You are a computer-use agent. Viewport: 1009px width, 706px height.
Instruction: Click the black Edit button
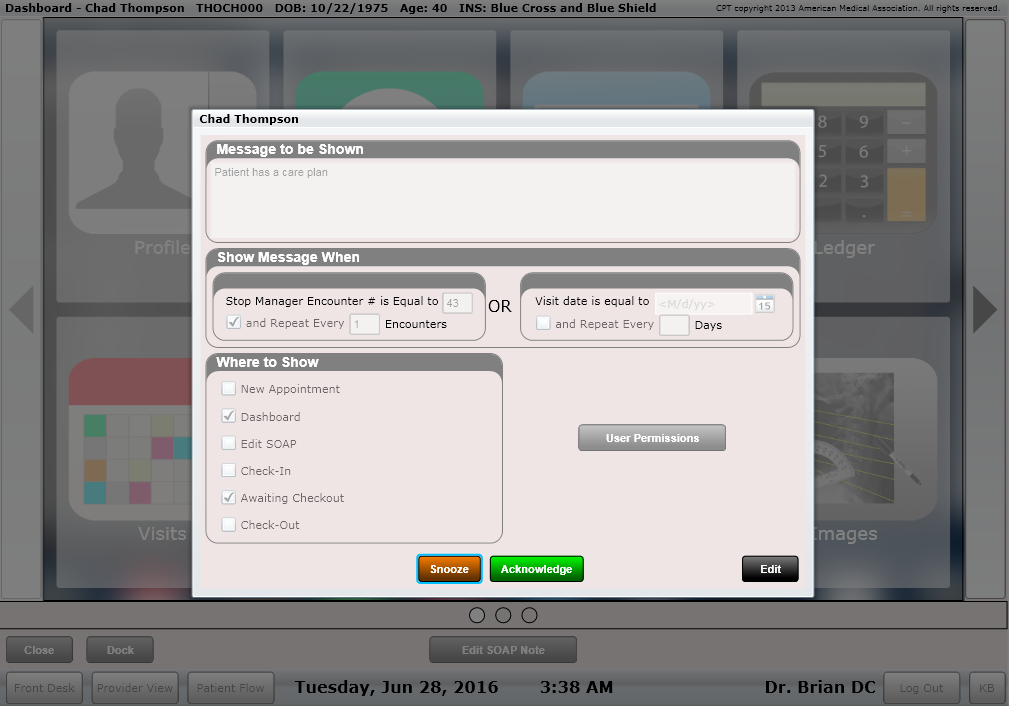(x=769, y=569)
